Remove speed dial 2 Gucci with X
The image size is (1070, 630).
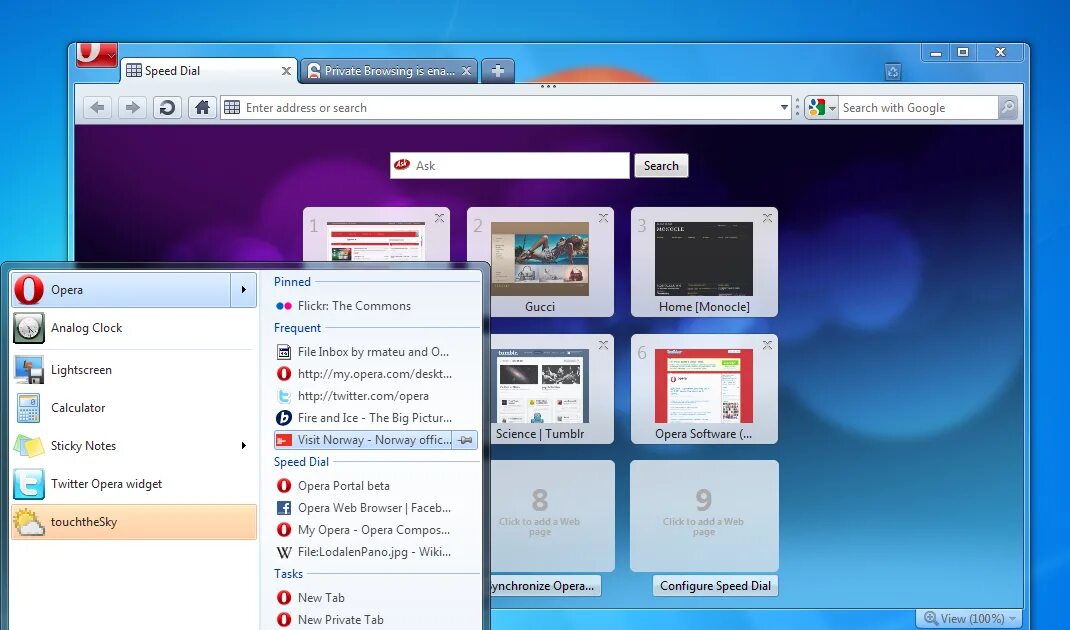click(603, 218)
